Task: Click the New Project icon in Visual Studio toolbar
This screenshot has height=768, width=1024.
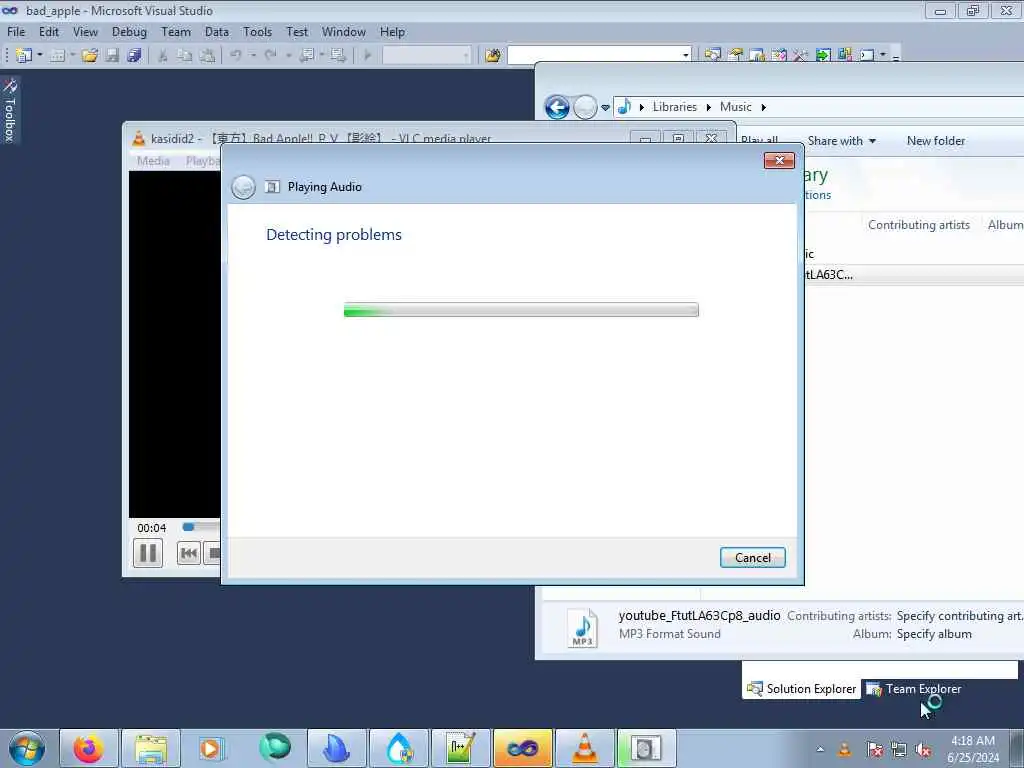Action: click(24, 56)
